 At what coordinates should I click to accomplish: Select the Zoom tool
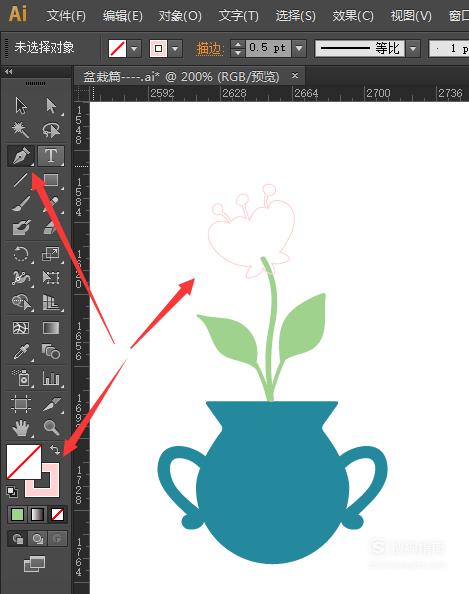tap(51, 428)
